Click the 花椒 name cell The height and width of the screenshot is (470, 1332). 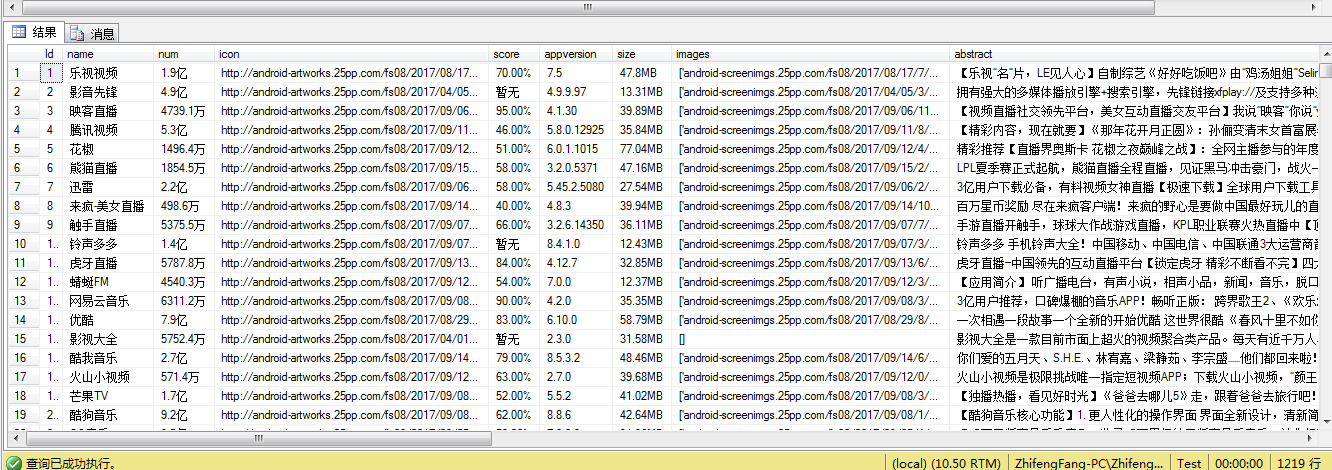(x=109, y=149)
